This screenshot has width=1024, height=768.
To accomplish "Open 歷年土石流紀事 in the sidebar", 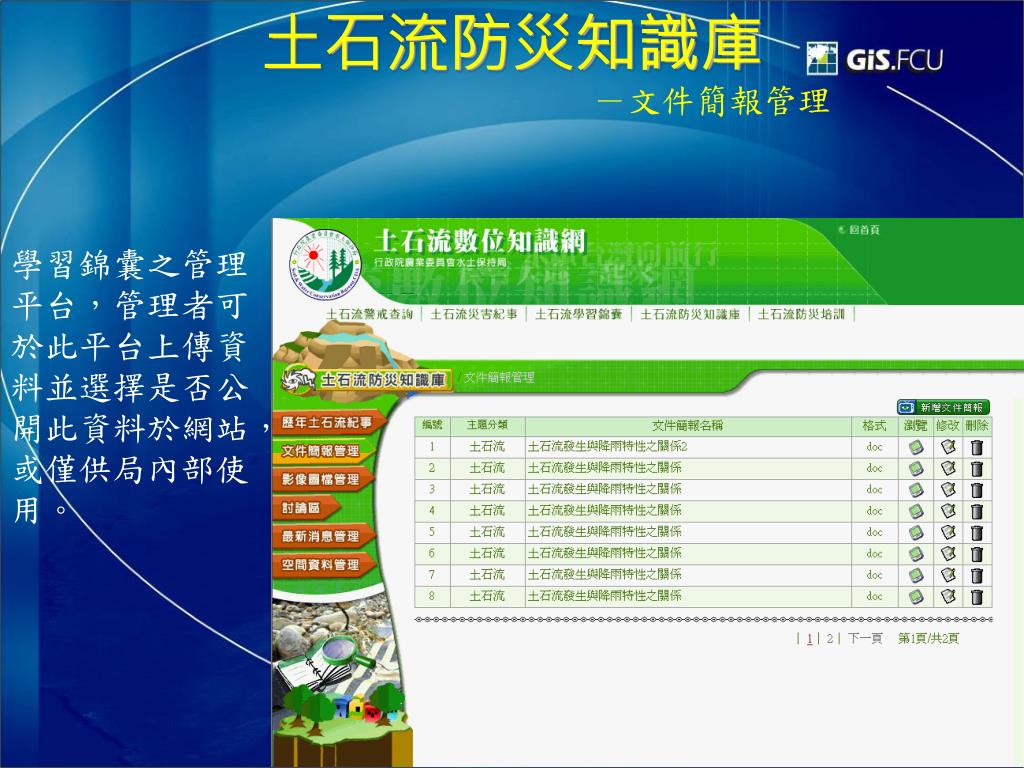I will (x=327, y=423).
